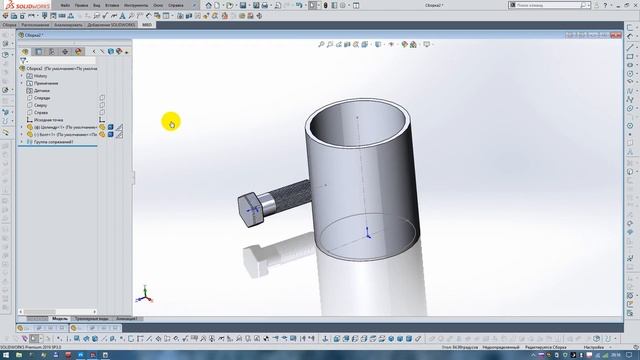Toggle transparency of the Цилиндр component
Screen dimensions: 640x360
tap(119, 127)
